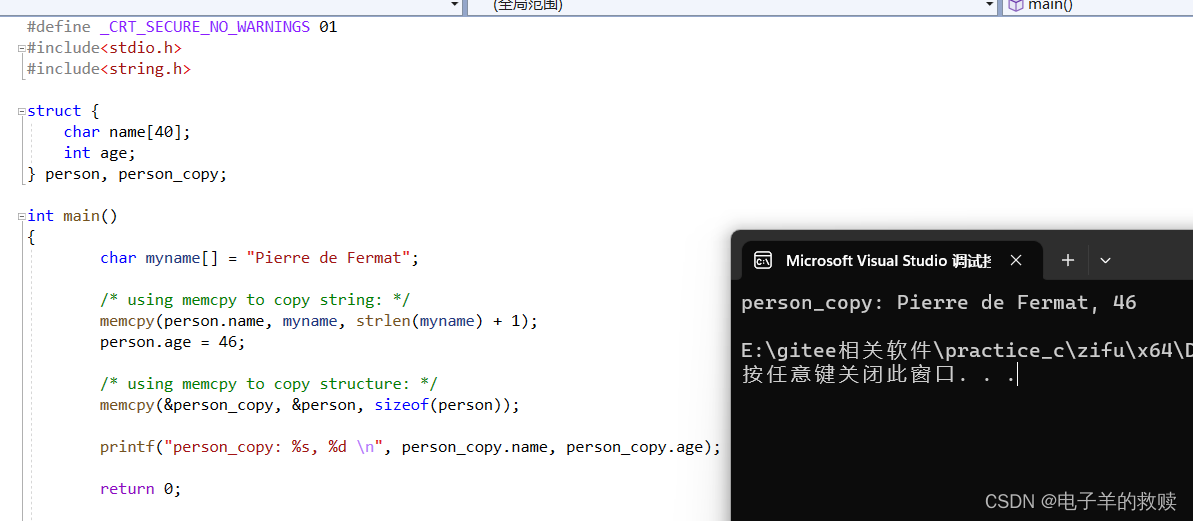Click the _CRT_SECURE_NO_WARNINGS macro name
This screenshot has height=521, width=1193.
tap(205, 27)
